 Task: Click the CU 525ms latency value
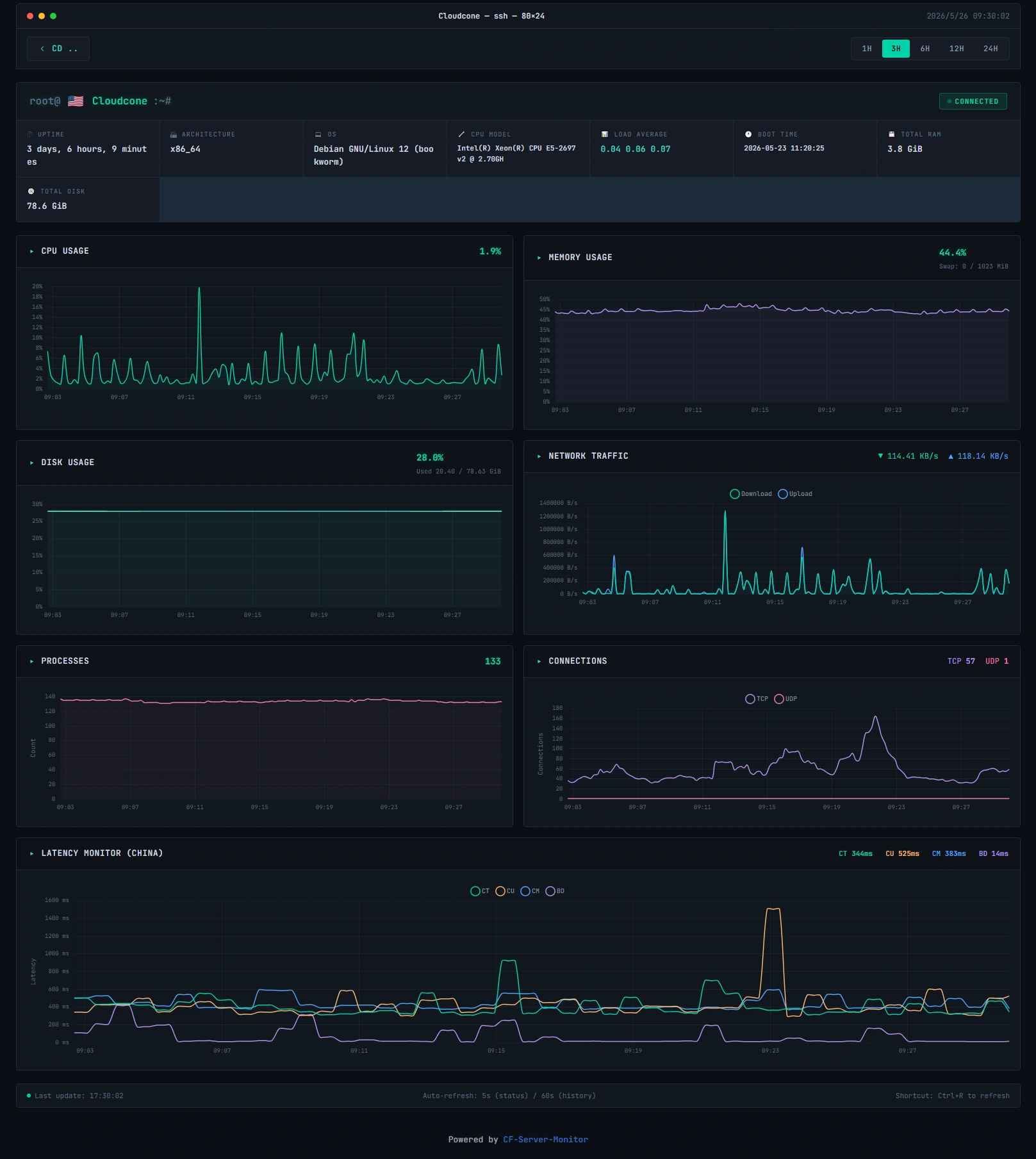coord(902,853)
